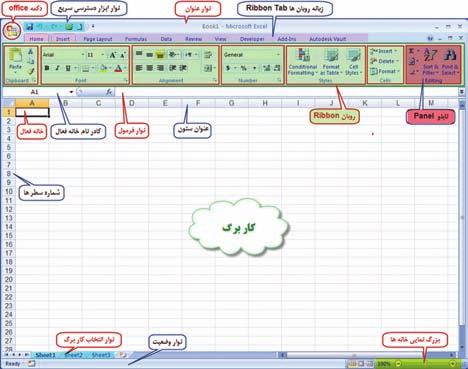Select the Sheet2 worksheet tab
The height and width of the screenshot is (369, 468).
[x=73, y=355]
